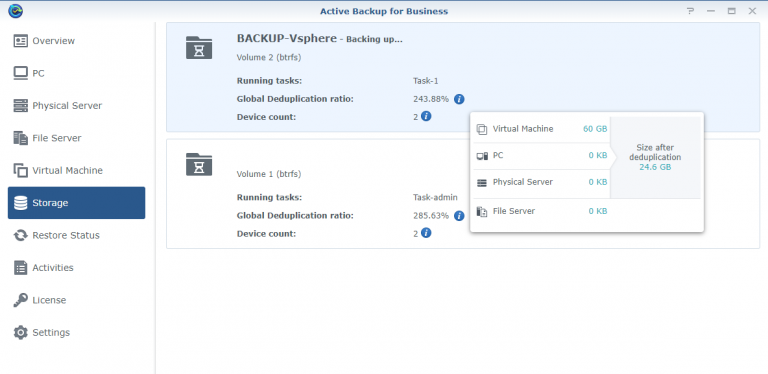Viewport: 768px width, 374px height.
Task: Click the BACKUP-Vsphere storage folder icon
Action: click(199, 47)
